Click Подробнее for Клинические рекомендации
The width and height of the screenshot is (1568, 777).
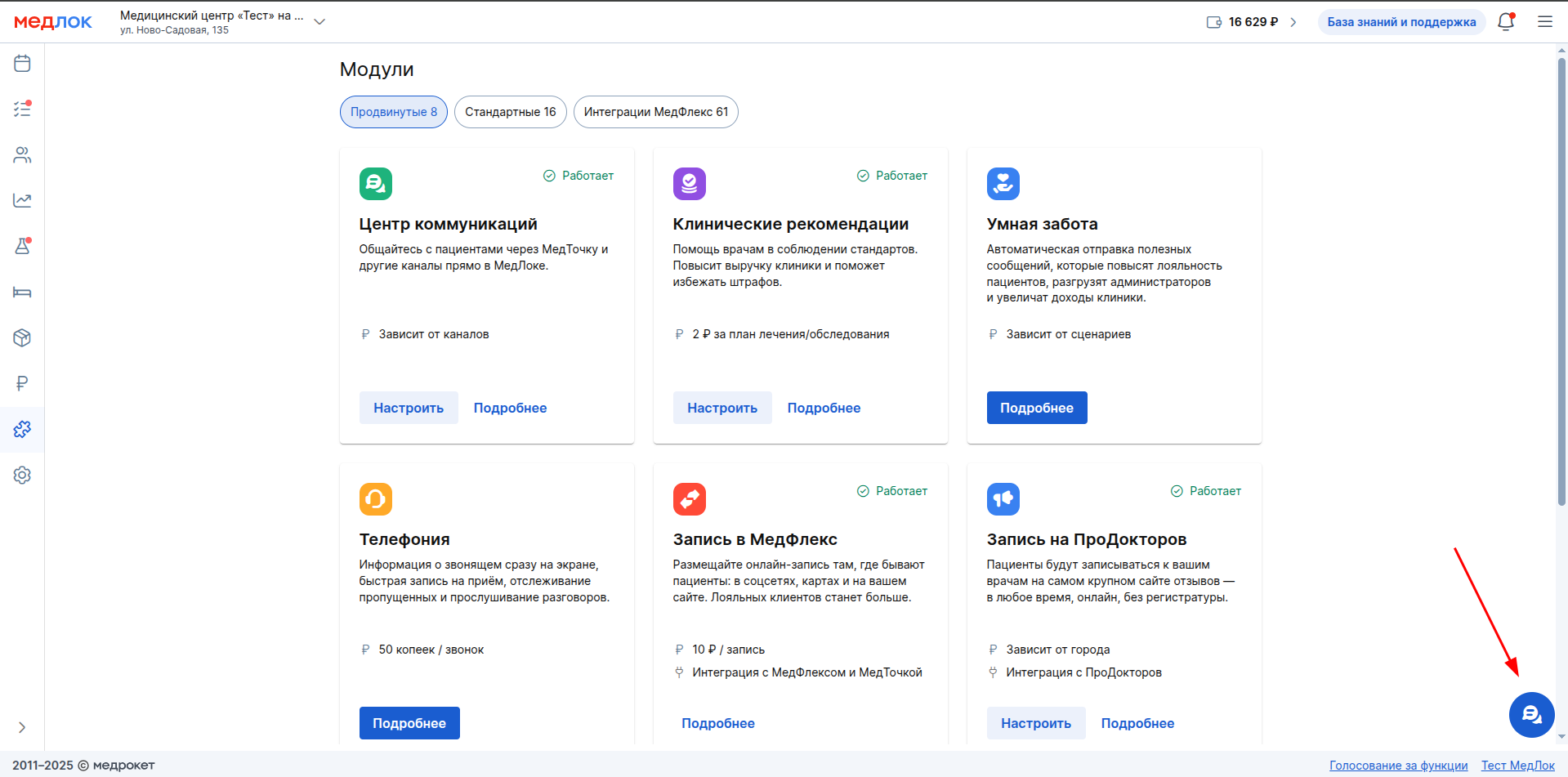tap(824, 408)
